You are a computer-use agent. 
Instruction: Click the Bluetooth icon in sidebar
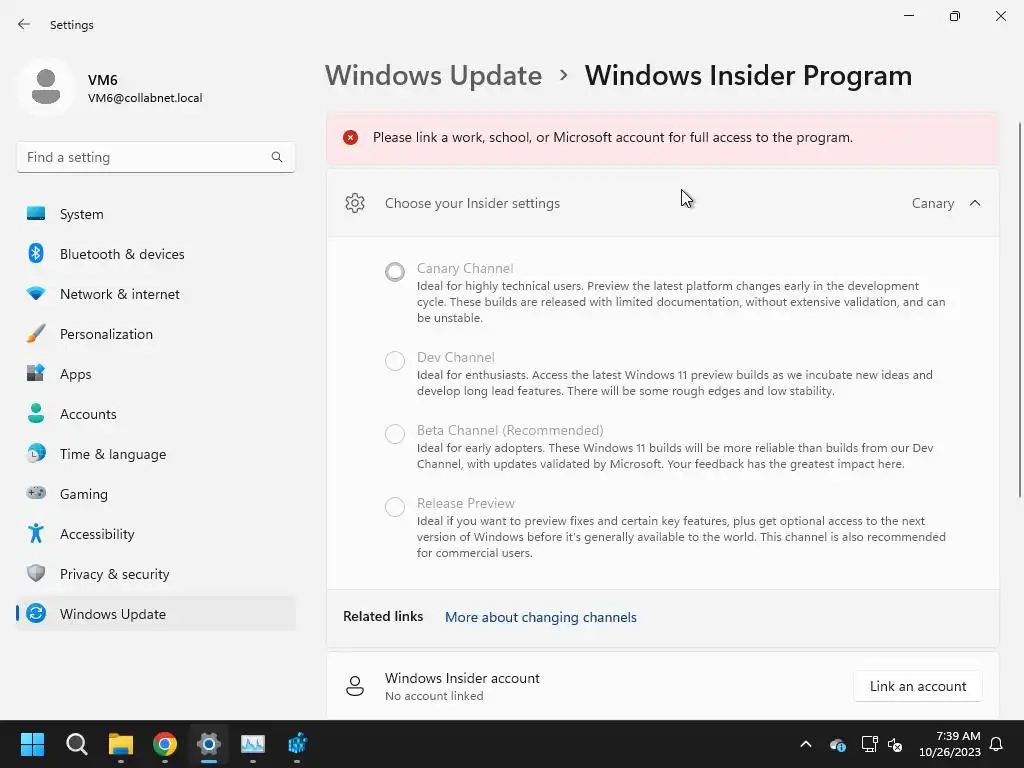[36, 253]
